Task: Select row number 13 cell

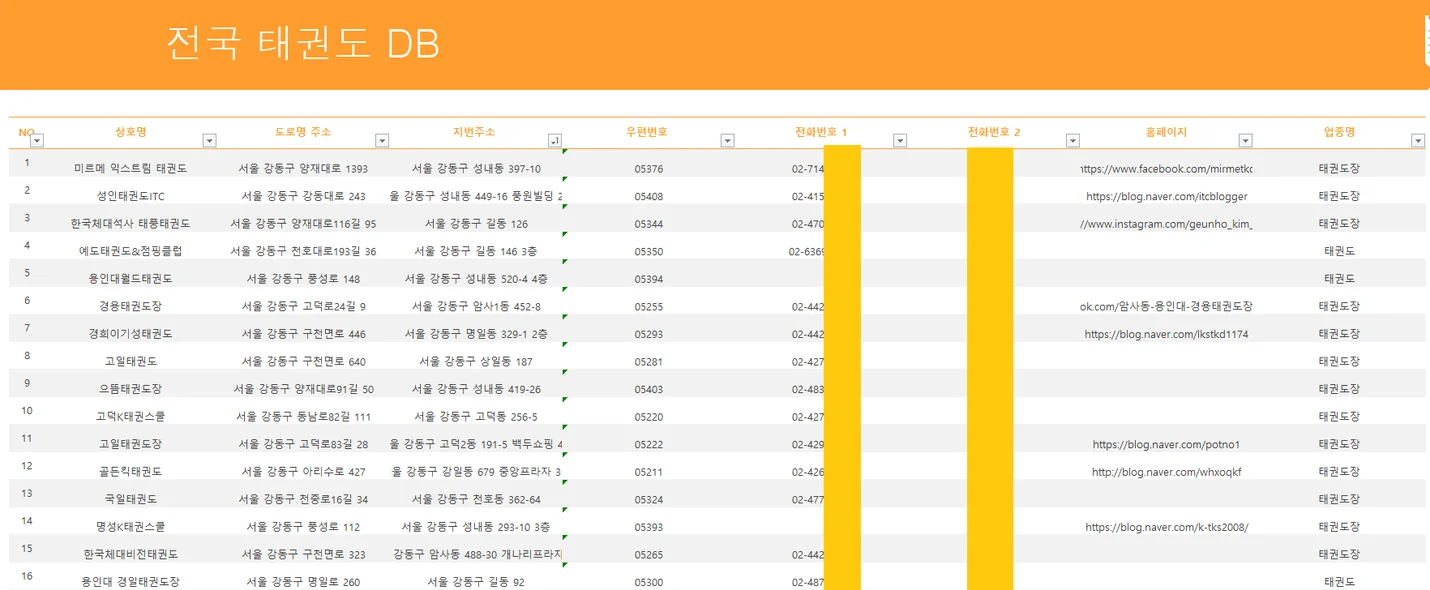Action: tap(27, 493)
